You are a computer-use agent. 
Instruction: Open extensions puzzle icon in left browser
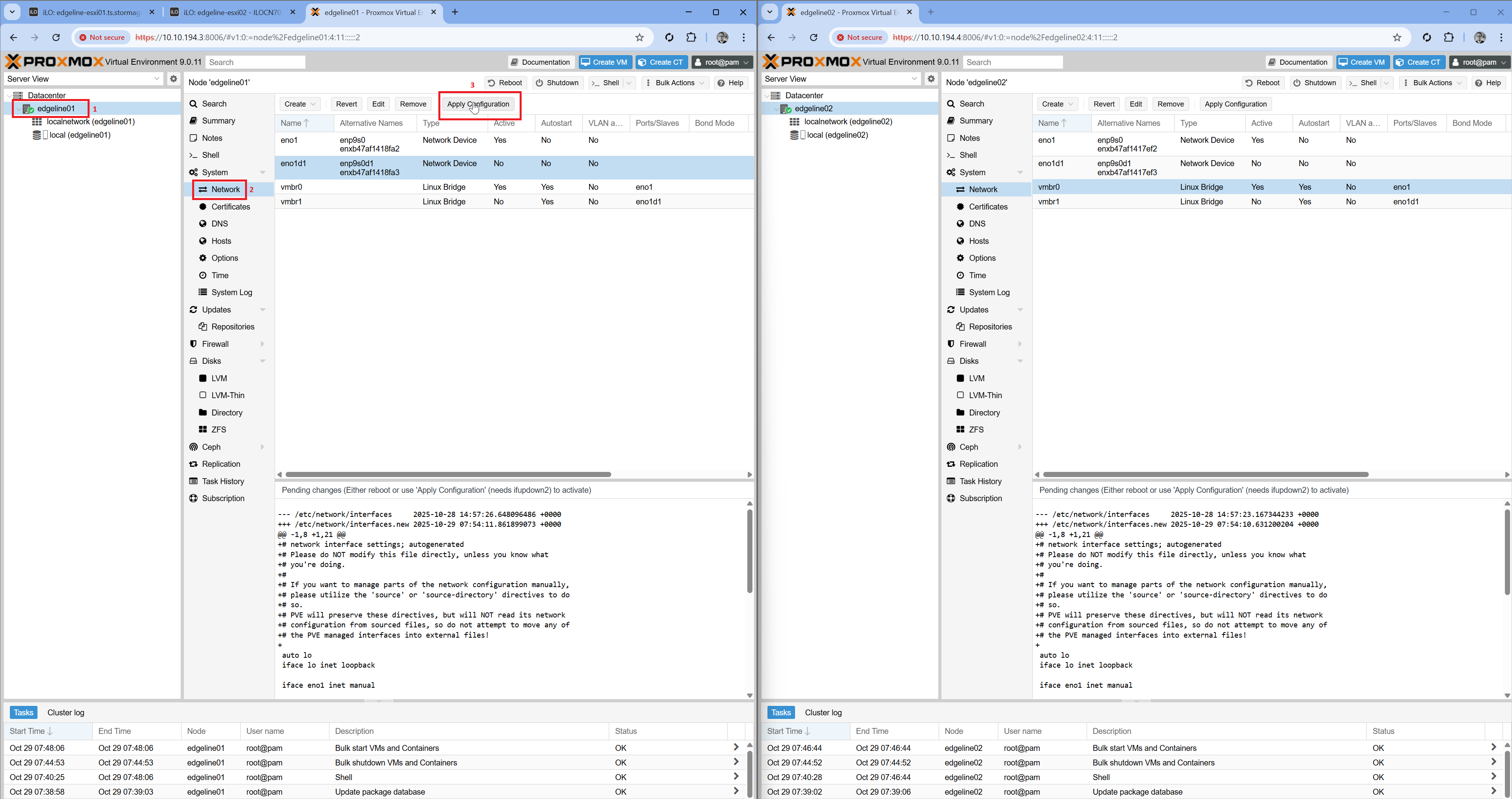(691, 37)
